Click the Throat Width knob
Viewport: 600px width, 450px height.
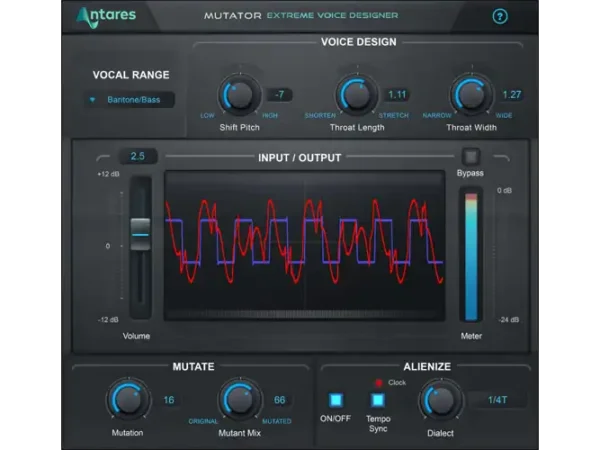[x=471, y=95]
